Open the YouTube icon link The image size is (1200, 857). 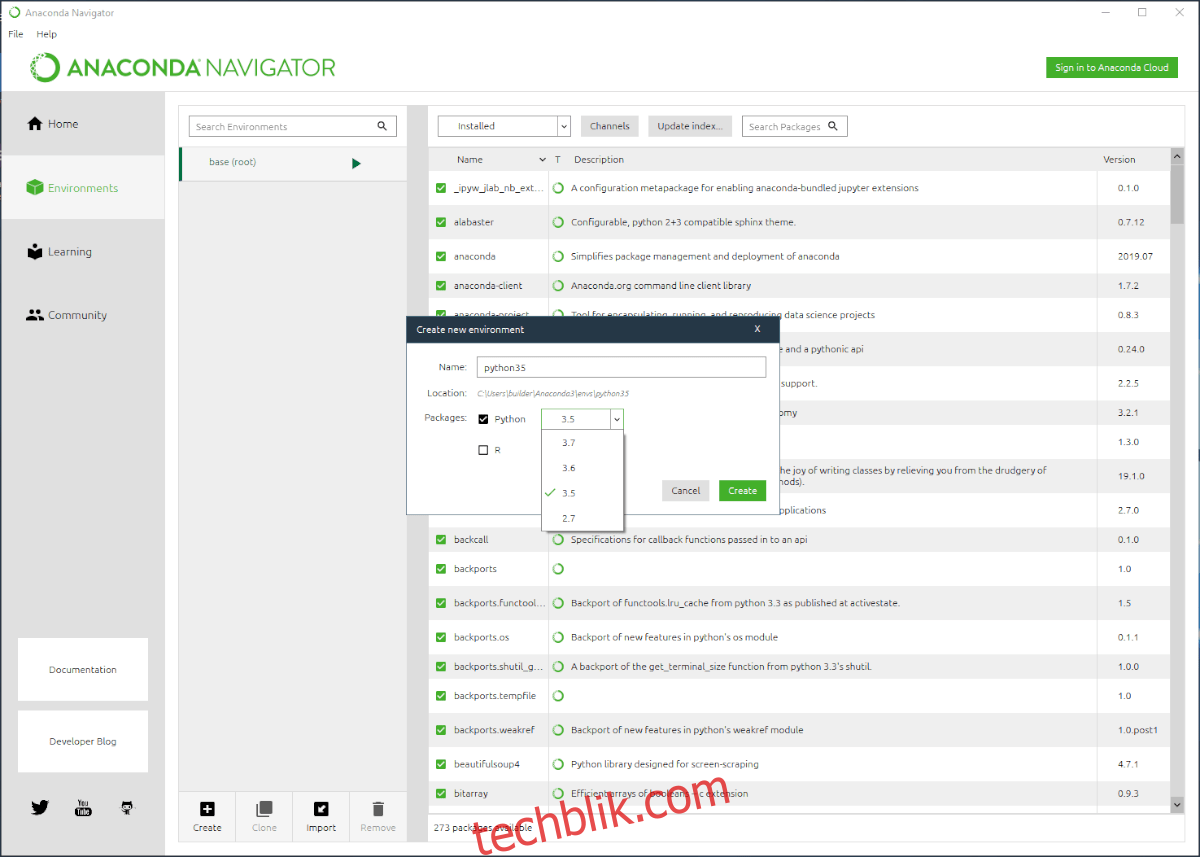[x=84, y=807]
